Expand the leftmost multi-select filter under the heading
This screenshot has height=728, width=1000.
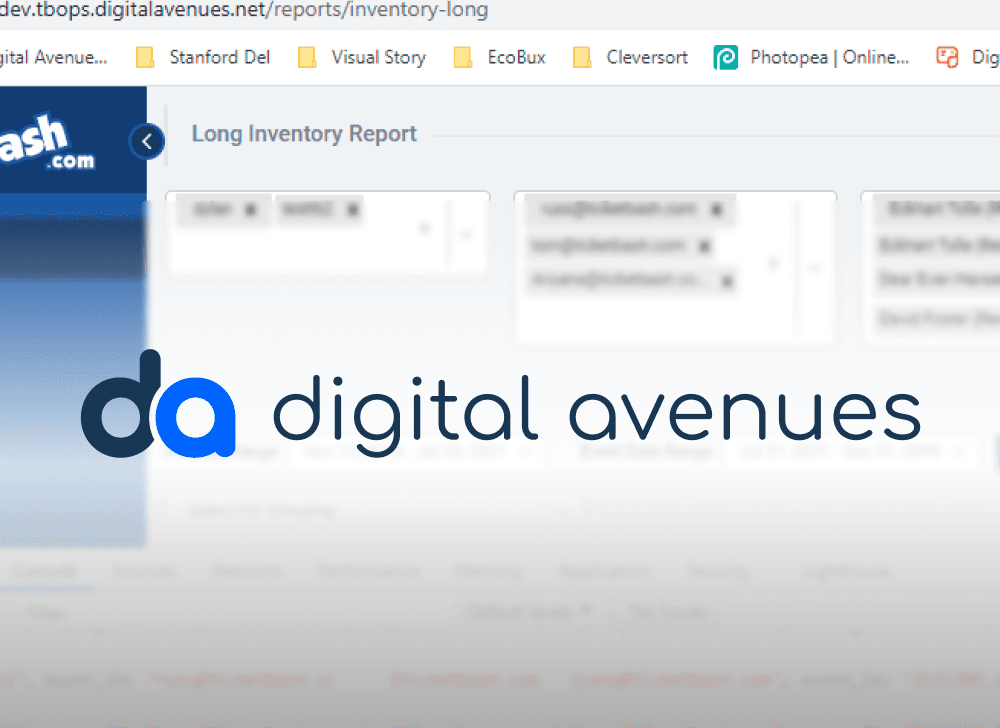pyautogui.click(x=466, y=235)
